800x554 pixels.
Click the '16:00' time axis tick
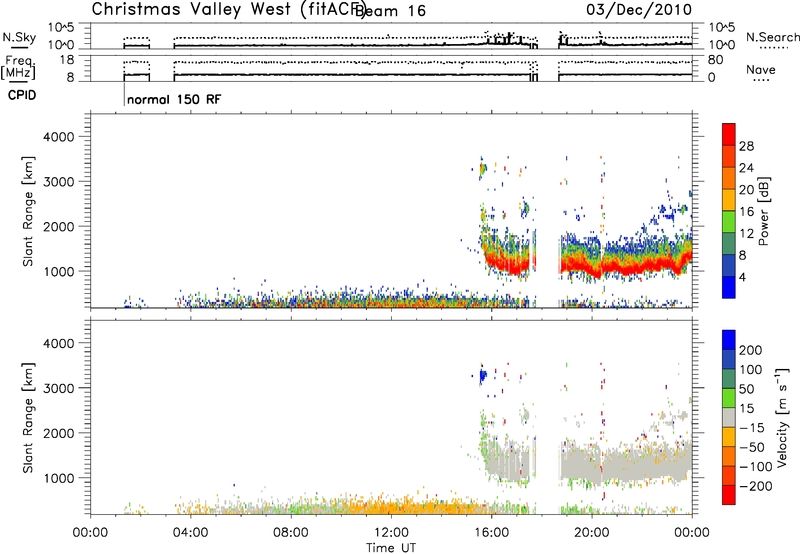tap(491, 533)
